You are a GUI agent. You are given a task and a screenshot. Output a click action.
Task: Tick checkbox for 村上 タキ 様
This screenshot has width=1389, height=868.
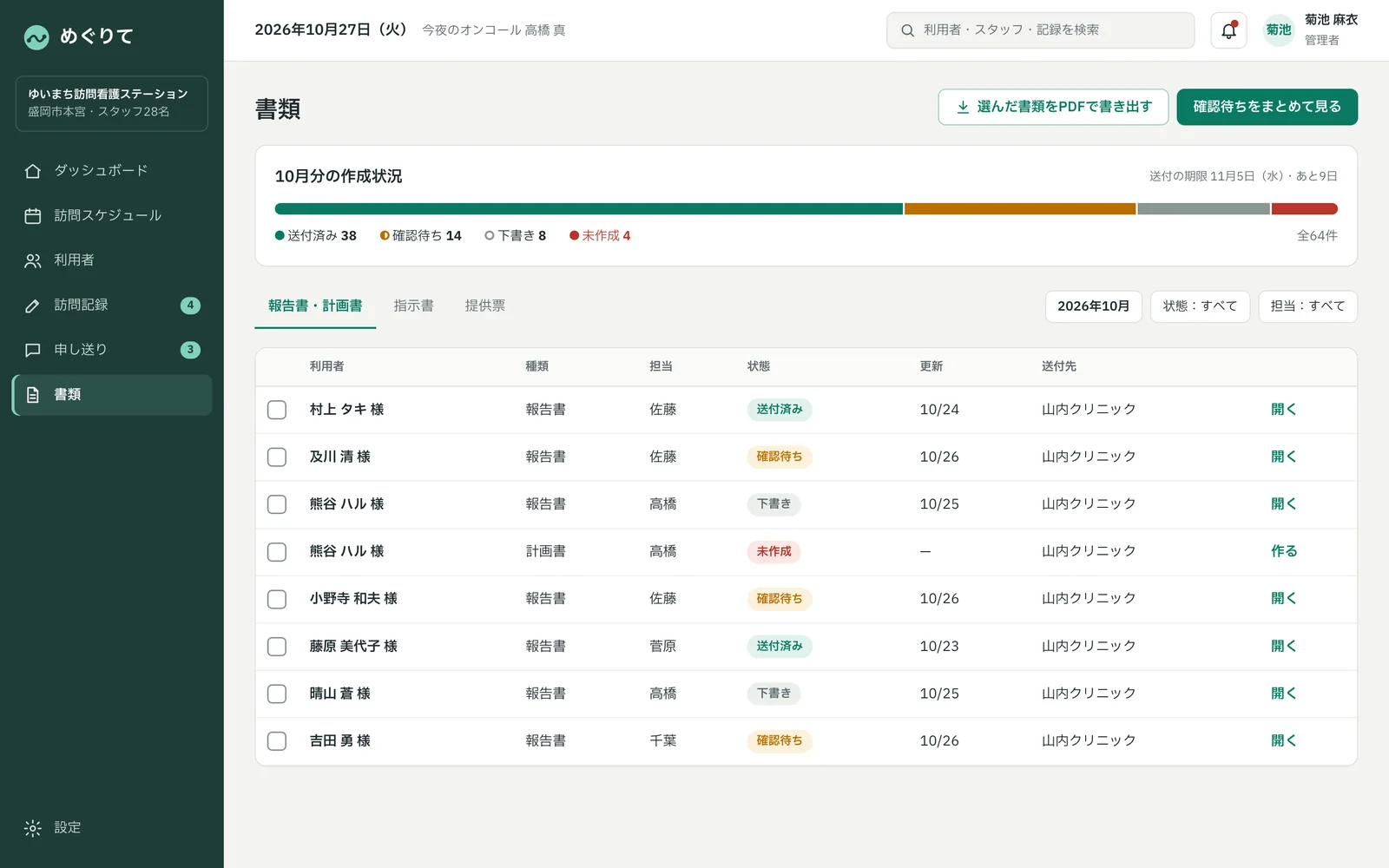(277, 410)
